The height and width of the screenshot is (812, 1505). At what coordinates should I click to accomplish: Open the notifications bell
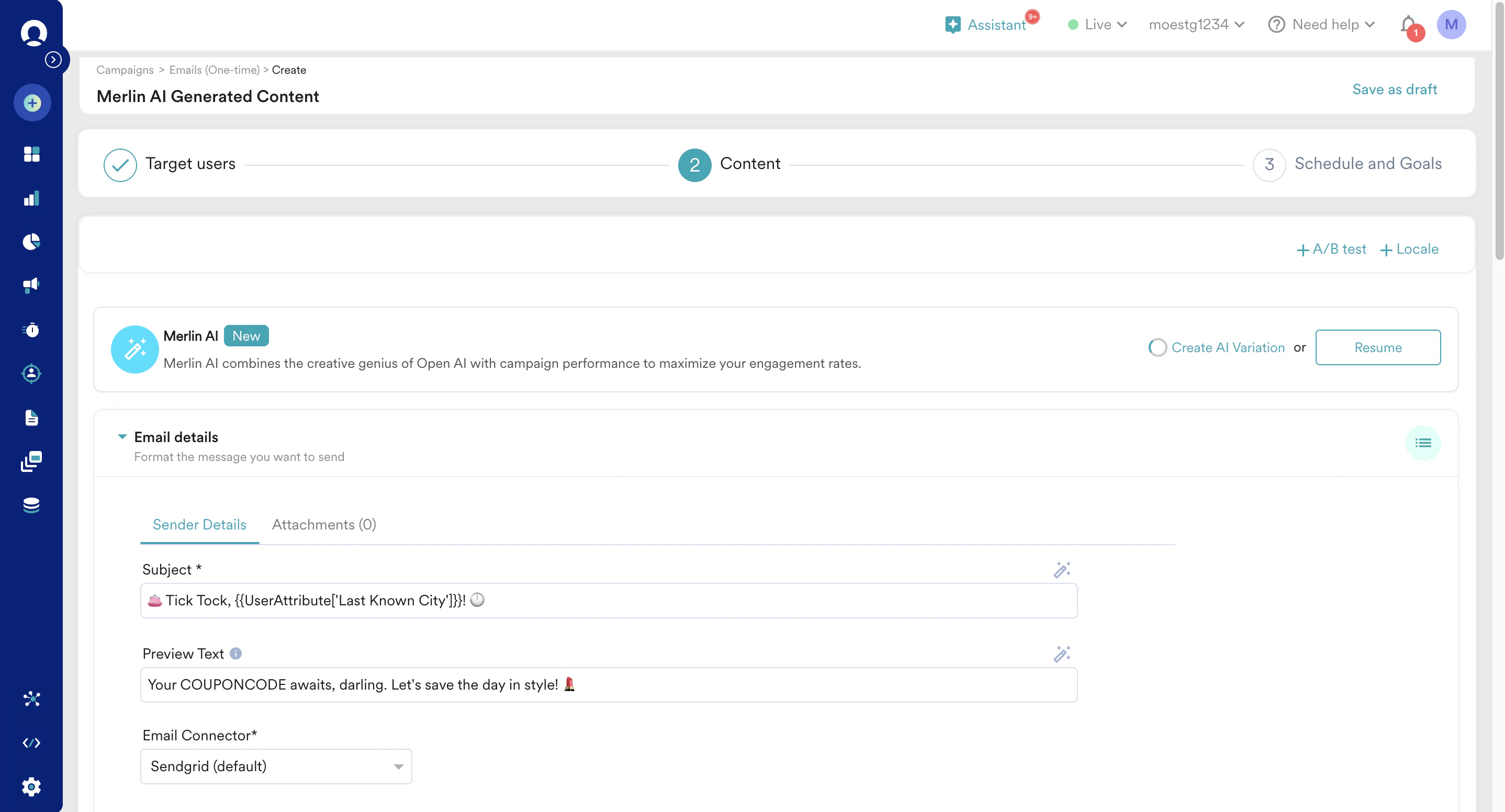tap(1408, 25)
